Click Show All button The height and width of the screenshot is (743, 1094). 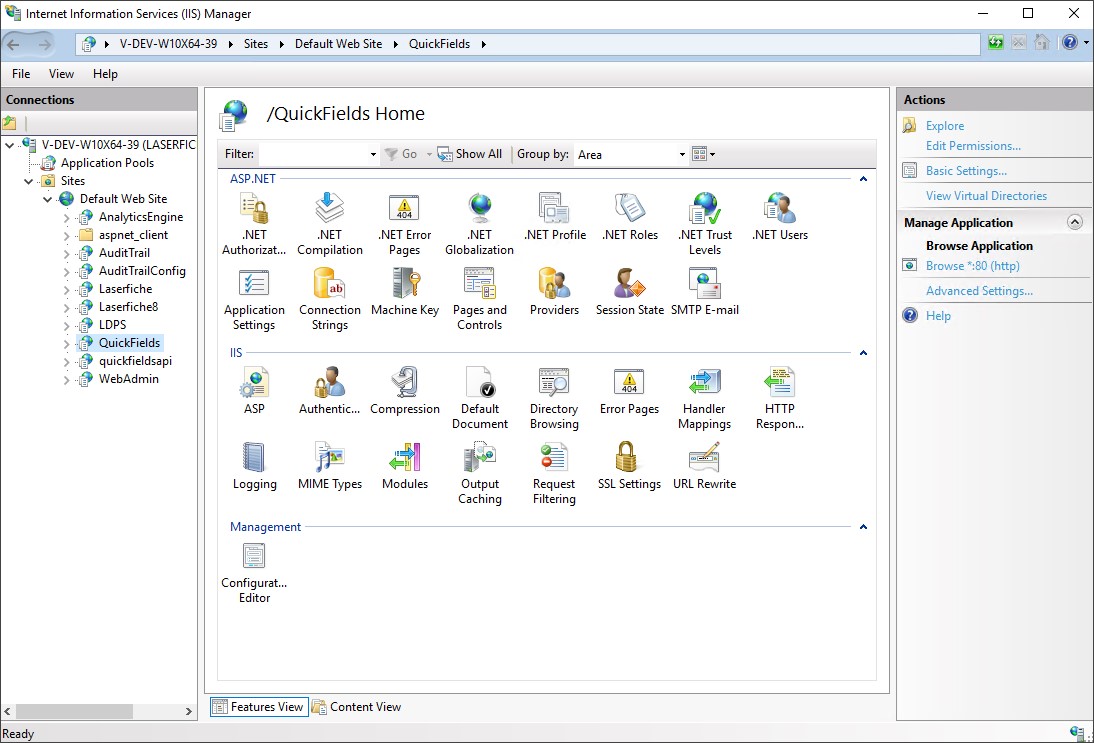pyautogui.click(x=470, y=154)
